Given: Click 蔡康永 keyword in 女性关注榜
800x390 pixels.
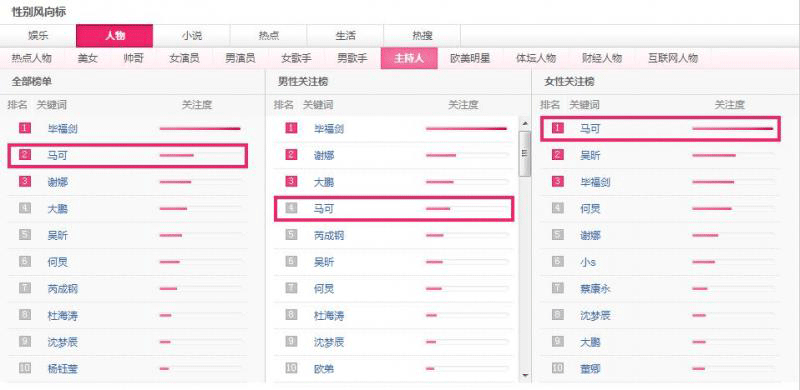Looking at the screenshot, I should 595,289.
